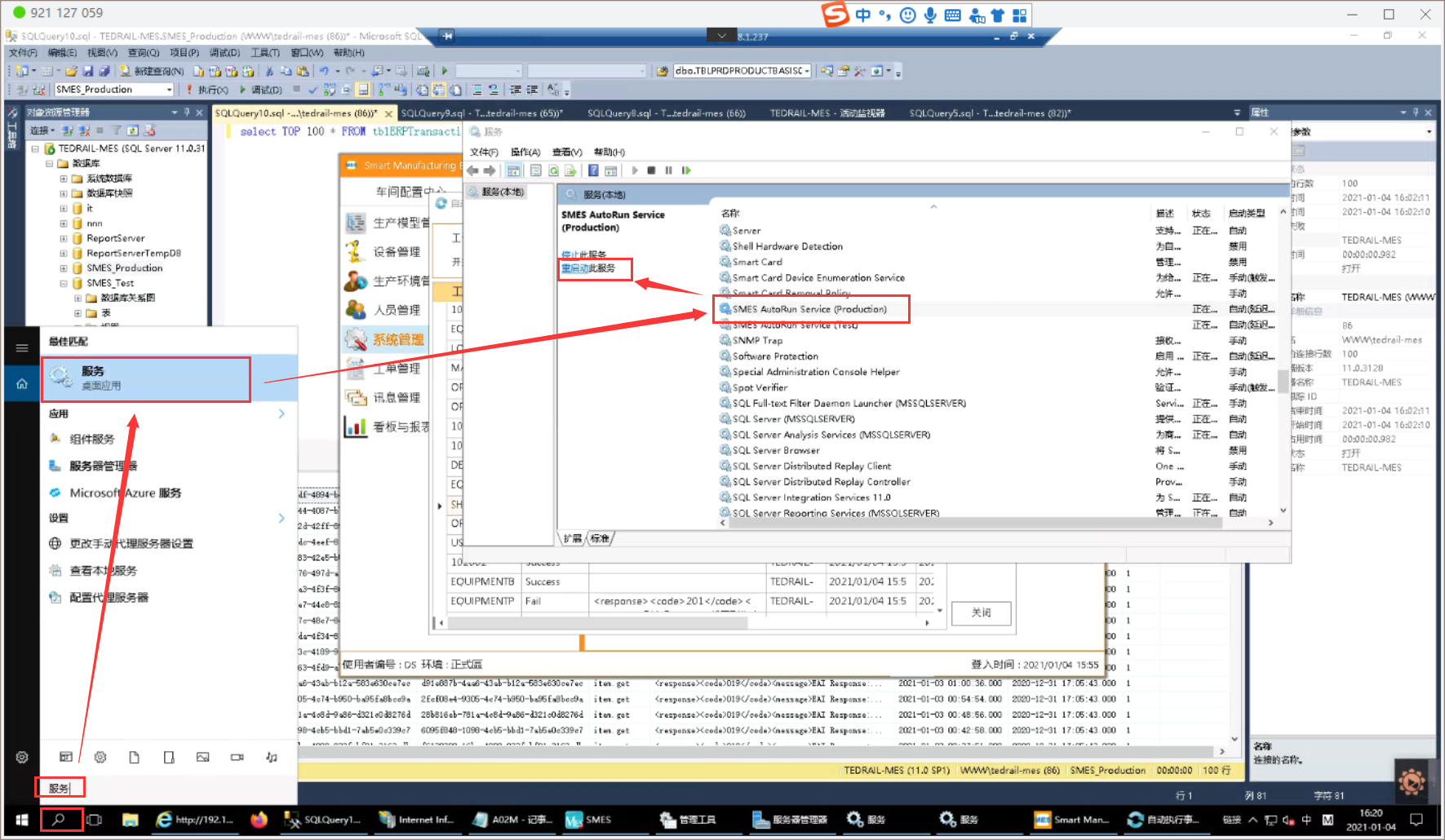Switch to the 扩展 tab in Services
Image resolution: width=1445 pixels, height=840 pixels.
(573, 539)
